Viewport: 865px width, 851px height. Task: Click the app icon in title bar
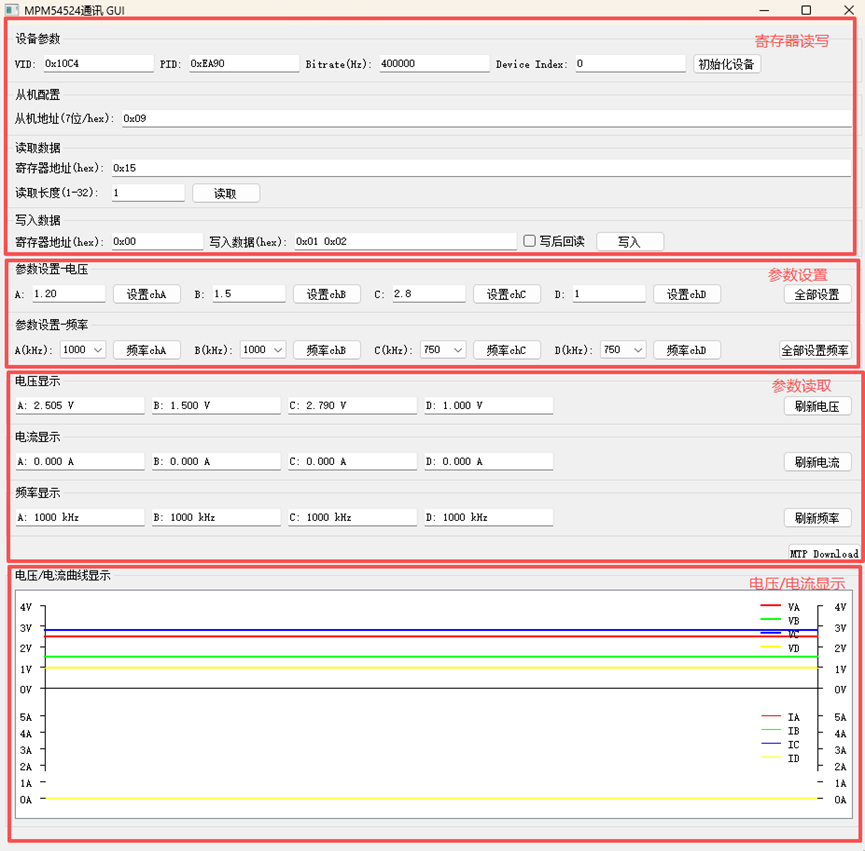pos(12,9)
